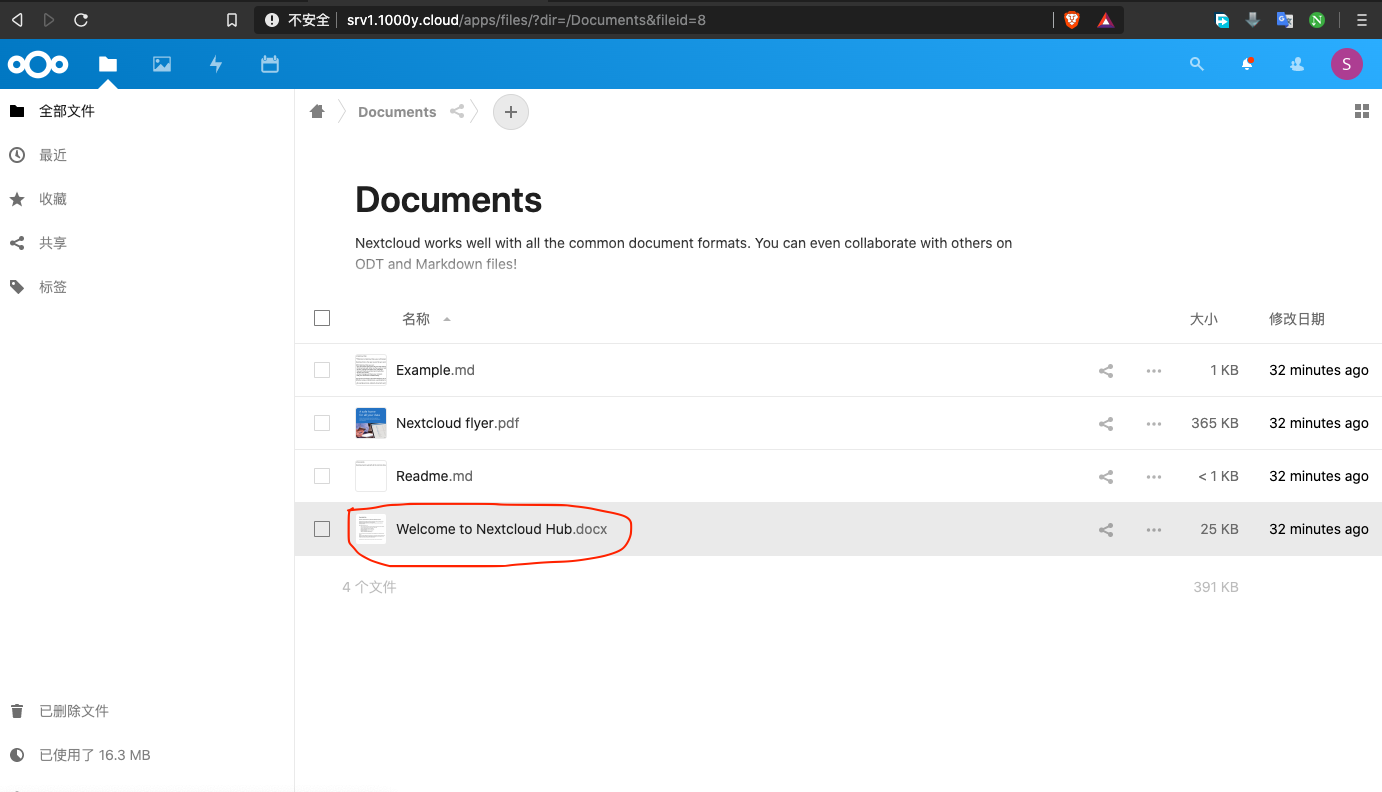Sort by 大小 column header
The height and width of the screenshot is (792, 1382).
pyautogui.click(x=1204, y=319)
